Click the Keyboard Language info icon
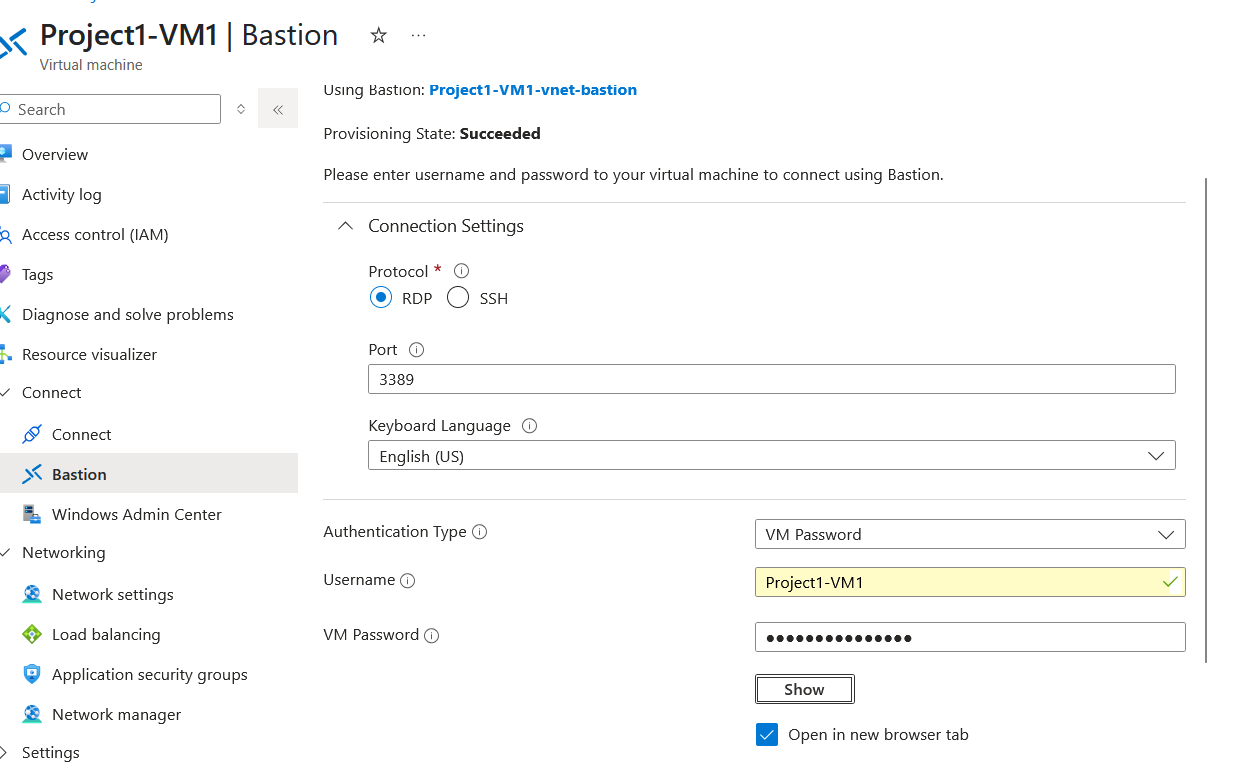This screenshot has width=1238, height=776. (530, 426)
